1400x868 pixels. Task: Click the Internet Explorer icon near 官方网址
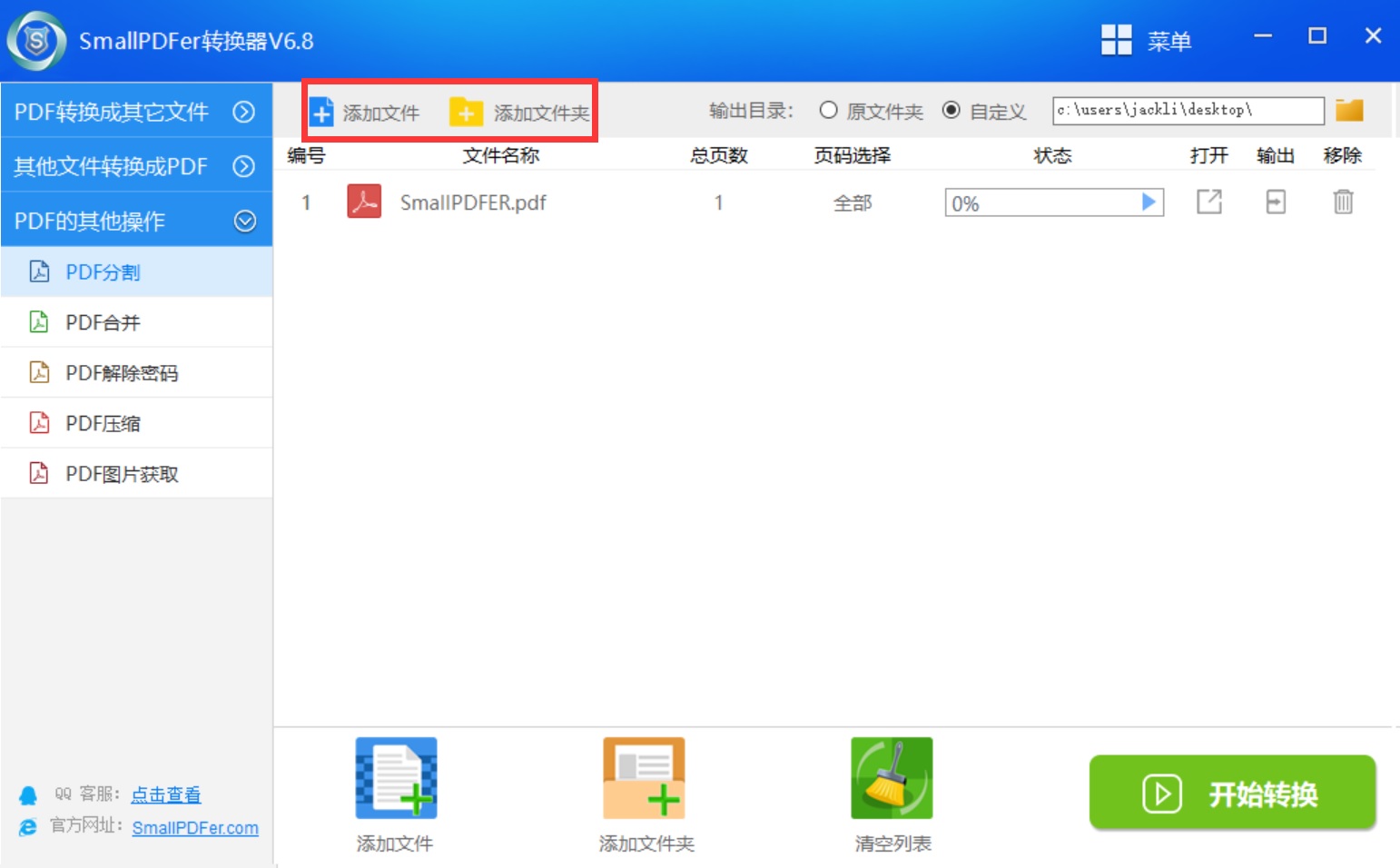[x=28, y=827]
